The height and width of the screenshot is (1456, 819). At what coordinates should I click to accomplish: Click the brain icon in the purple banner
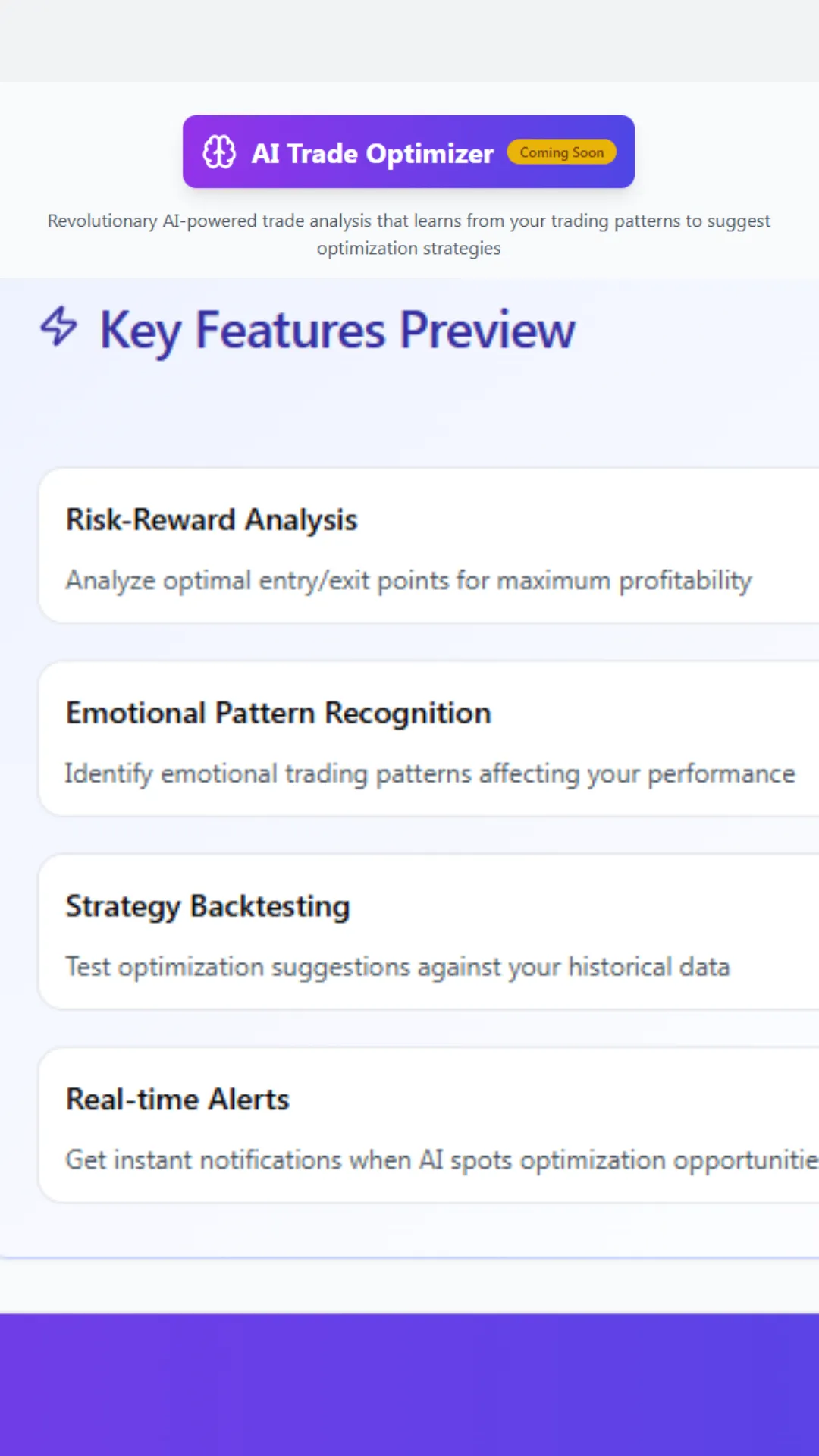pos(219,152)
